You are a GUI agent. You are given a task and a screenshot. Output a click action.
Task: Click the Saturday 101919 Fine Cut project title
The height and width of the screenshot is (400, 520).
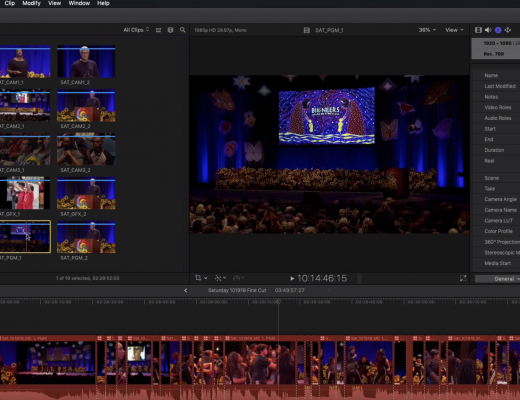[237, 290]
